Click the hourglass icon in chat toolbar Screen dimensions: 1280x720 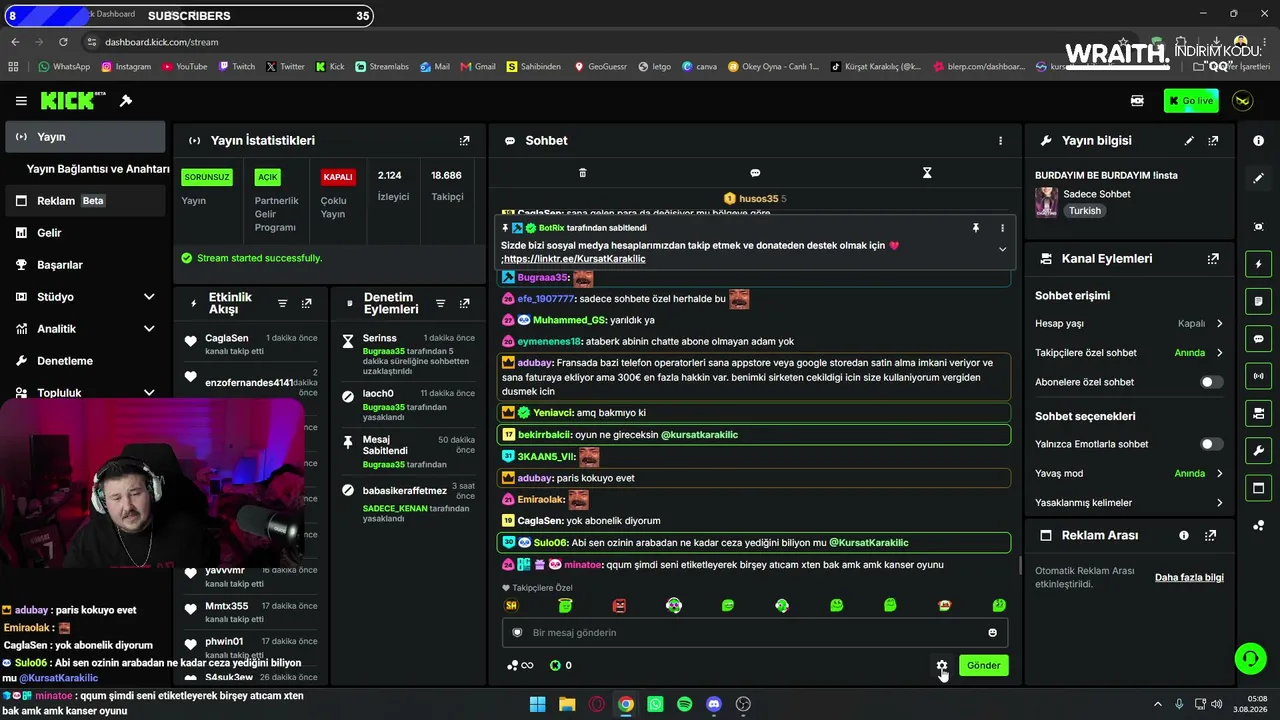(x=927, y=173)
